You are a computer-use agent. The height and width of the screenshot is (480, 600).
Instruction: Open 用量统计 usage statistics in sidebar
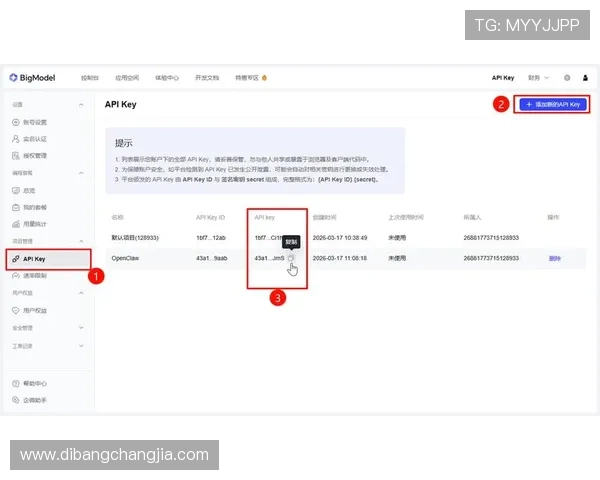(x=29, y=224)
